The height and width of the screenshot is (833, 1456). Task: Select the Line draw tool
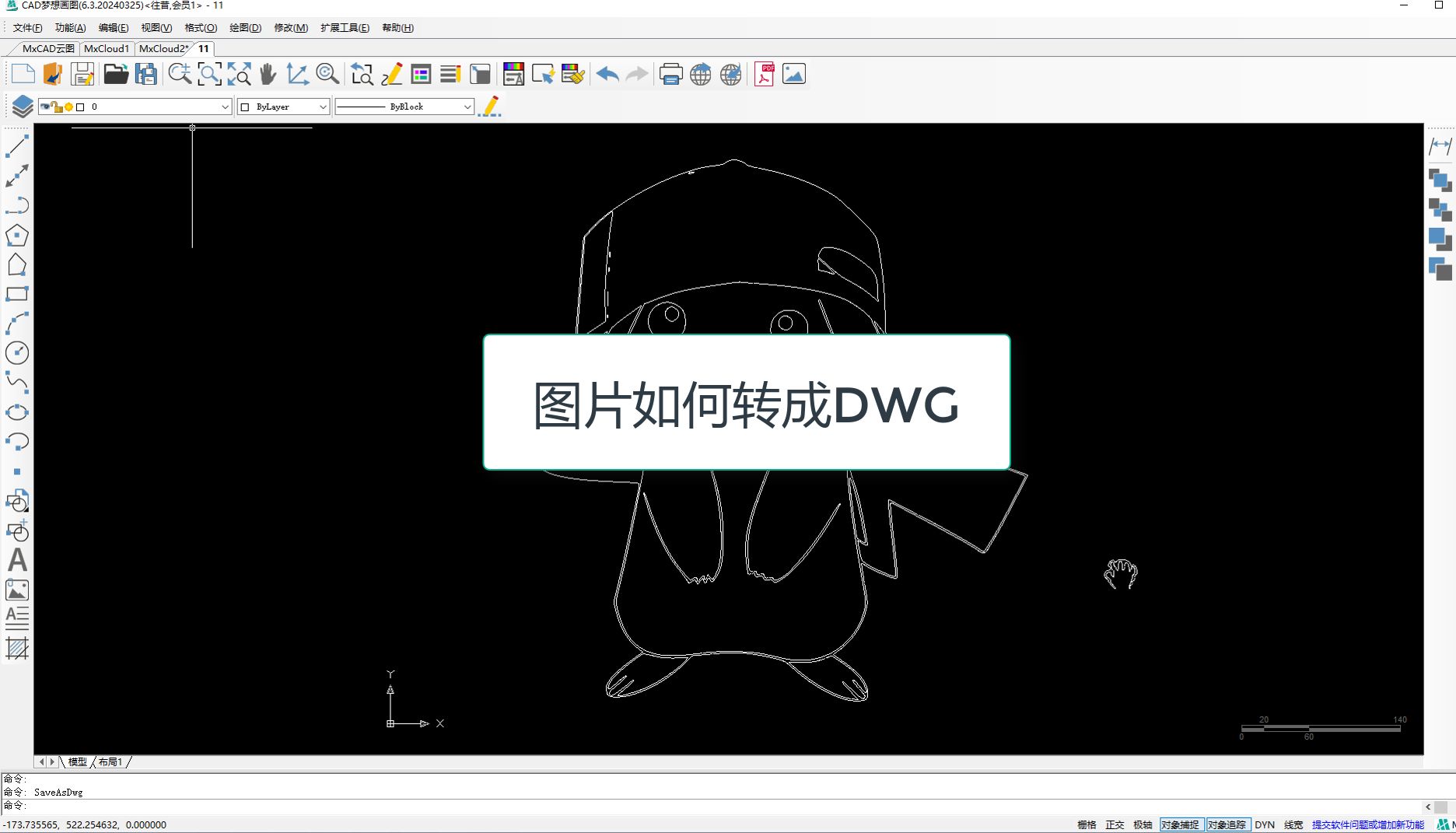click(17, 146)
